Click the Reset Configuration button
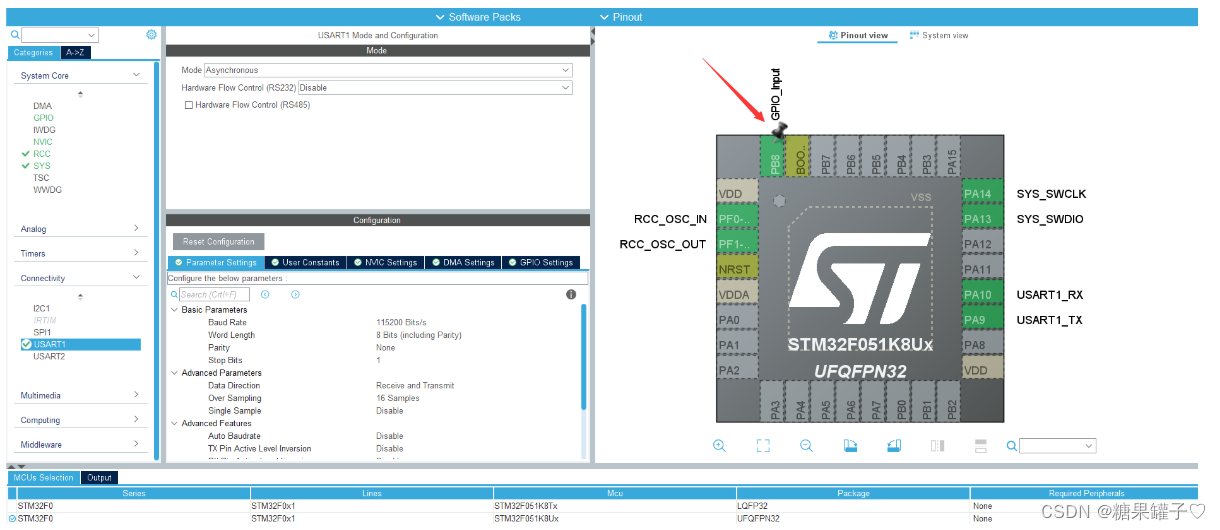Image resolution: width=1220 pixels, height=530 pixels. [x=219, y=242]
